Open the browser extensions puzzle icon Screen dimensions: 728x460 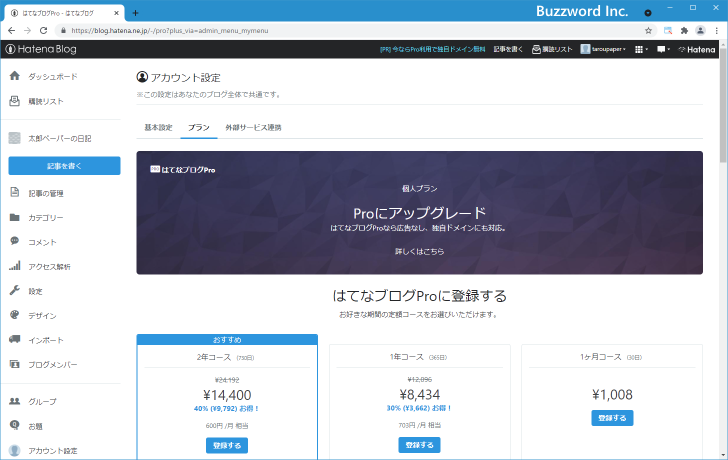[684, 31]
